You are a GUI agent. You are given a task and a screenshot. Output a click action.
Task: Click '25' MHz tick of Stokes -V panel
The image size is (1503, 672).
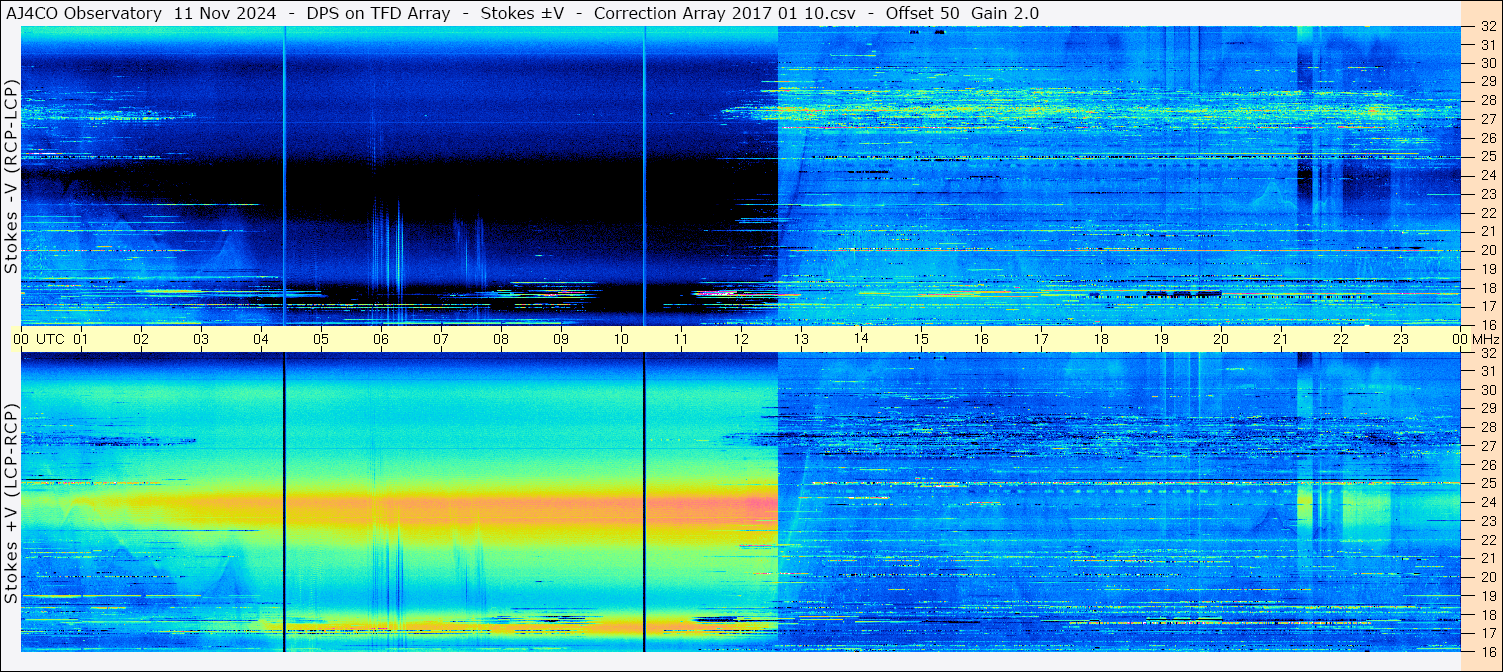tap(1487, 157)
